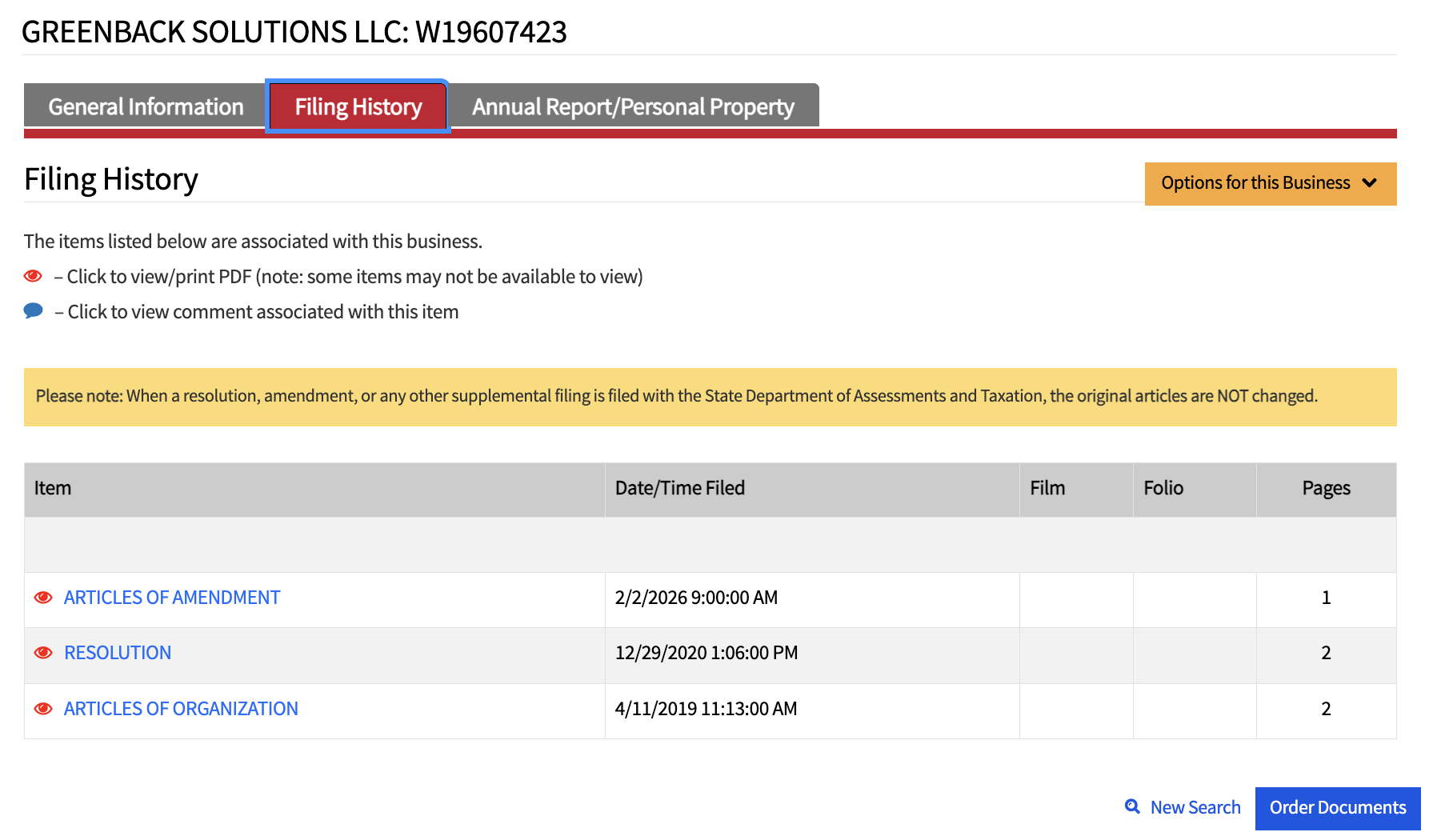Viewport: 1429px width, 840px height.
Task: Switch to the General Information tab
Action: pyautogui.click(x=146, y=106)
